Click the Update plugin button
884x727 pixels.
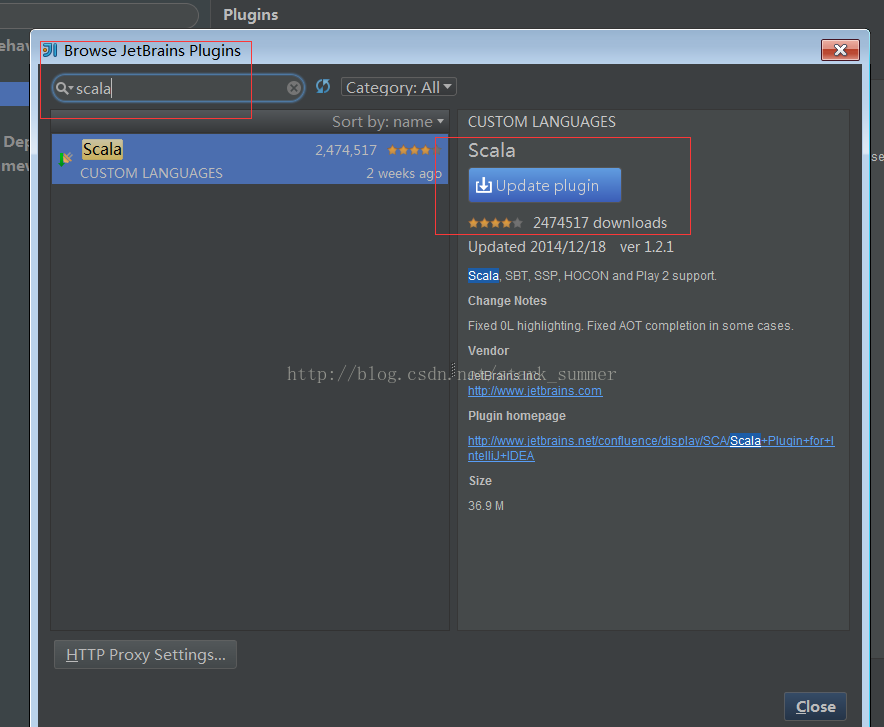tap(544, 184)
